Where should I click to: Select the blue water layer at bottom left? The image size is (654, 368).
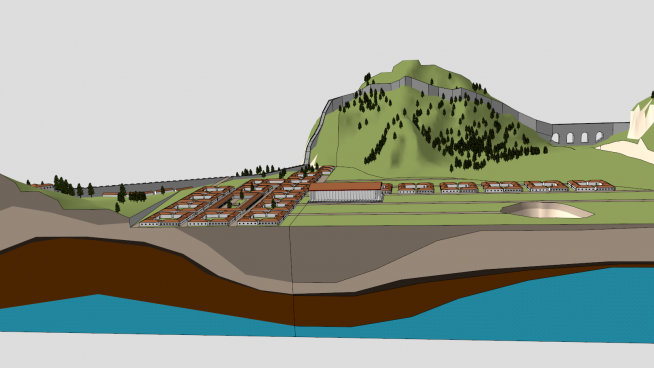coord(125,315)
